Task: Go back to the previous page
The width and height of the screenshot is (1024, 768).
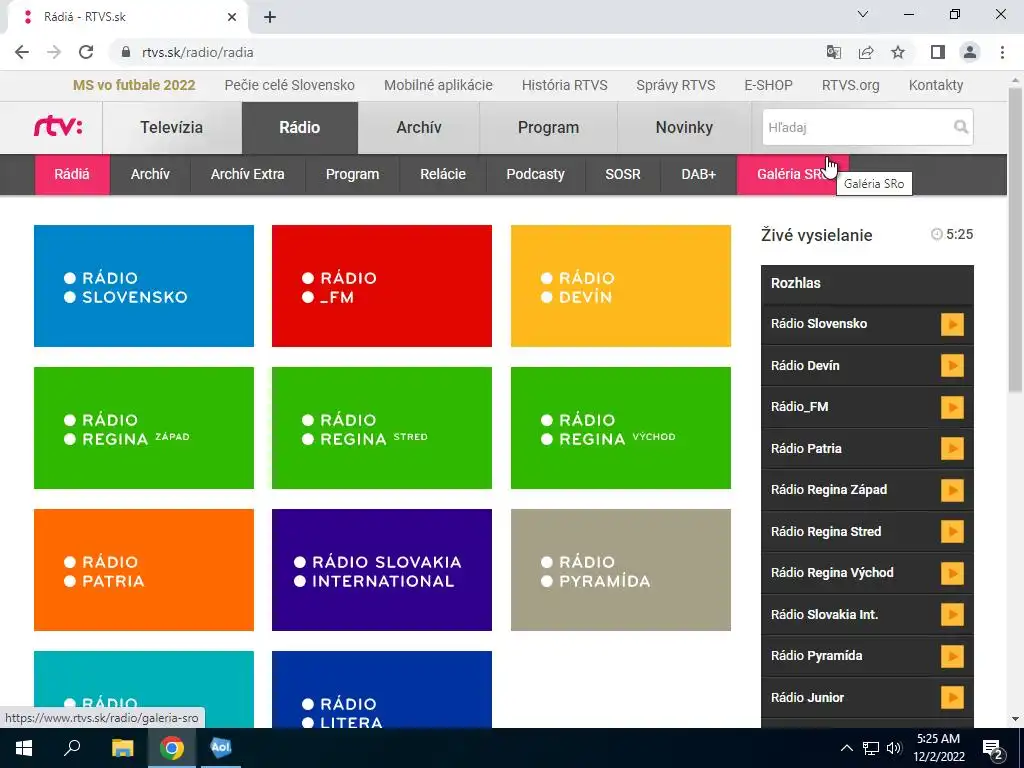Action: 22,52
